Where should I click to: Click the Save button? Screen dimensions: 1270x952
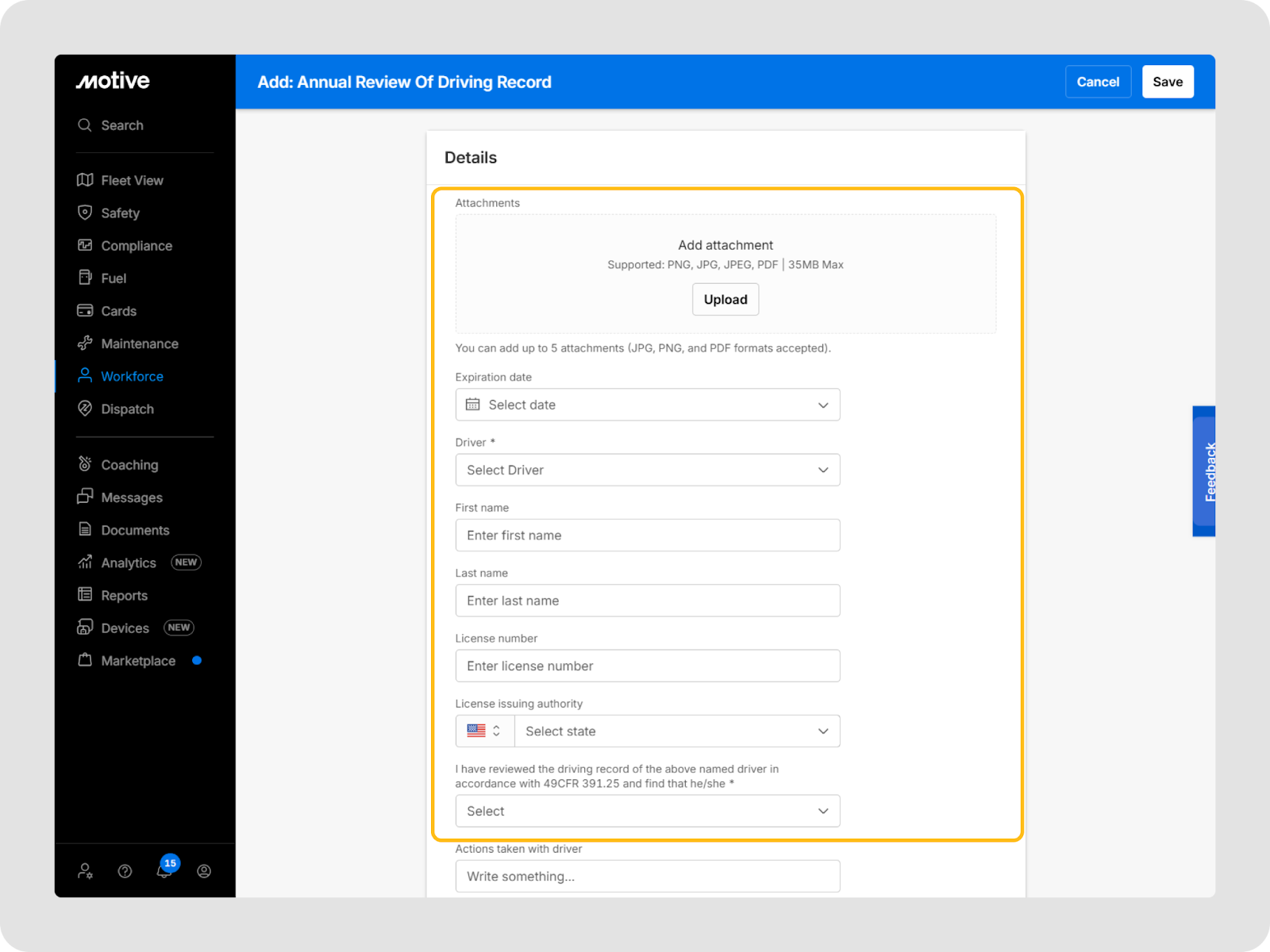tap(1167, 82)
